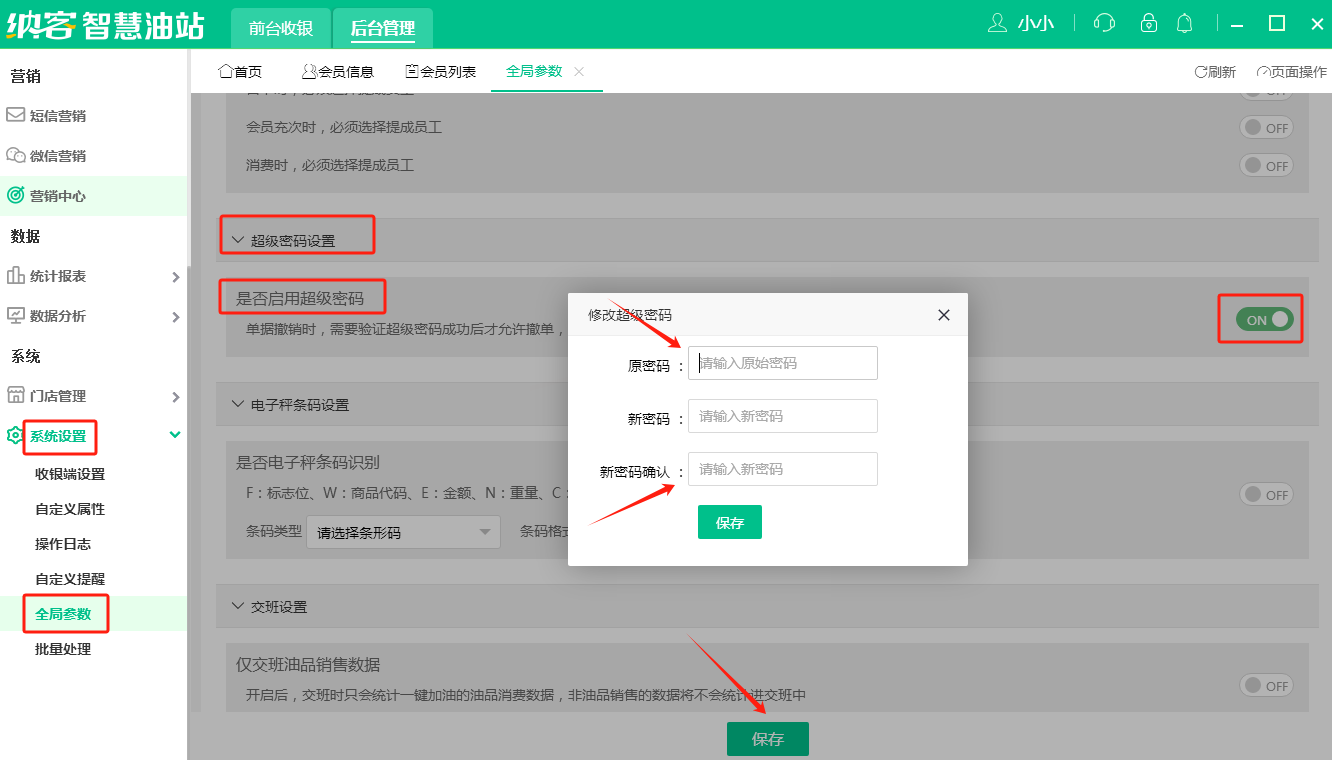The height and width of the screenshot is (760, 1332).
Task: Click 保存 button in password dialog
Action: coord(729,523)
